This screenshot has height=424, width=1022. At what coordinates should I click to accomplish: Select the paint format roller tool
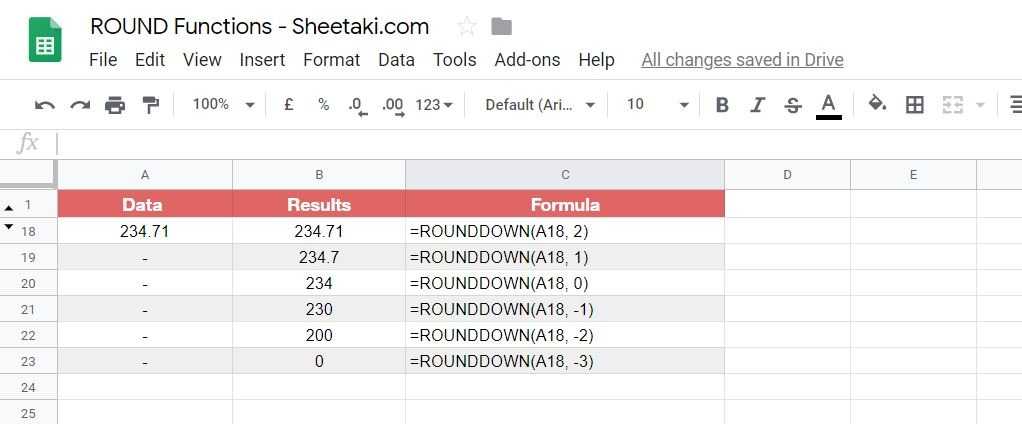[x=150, y=105]
